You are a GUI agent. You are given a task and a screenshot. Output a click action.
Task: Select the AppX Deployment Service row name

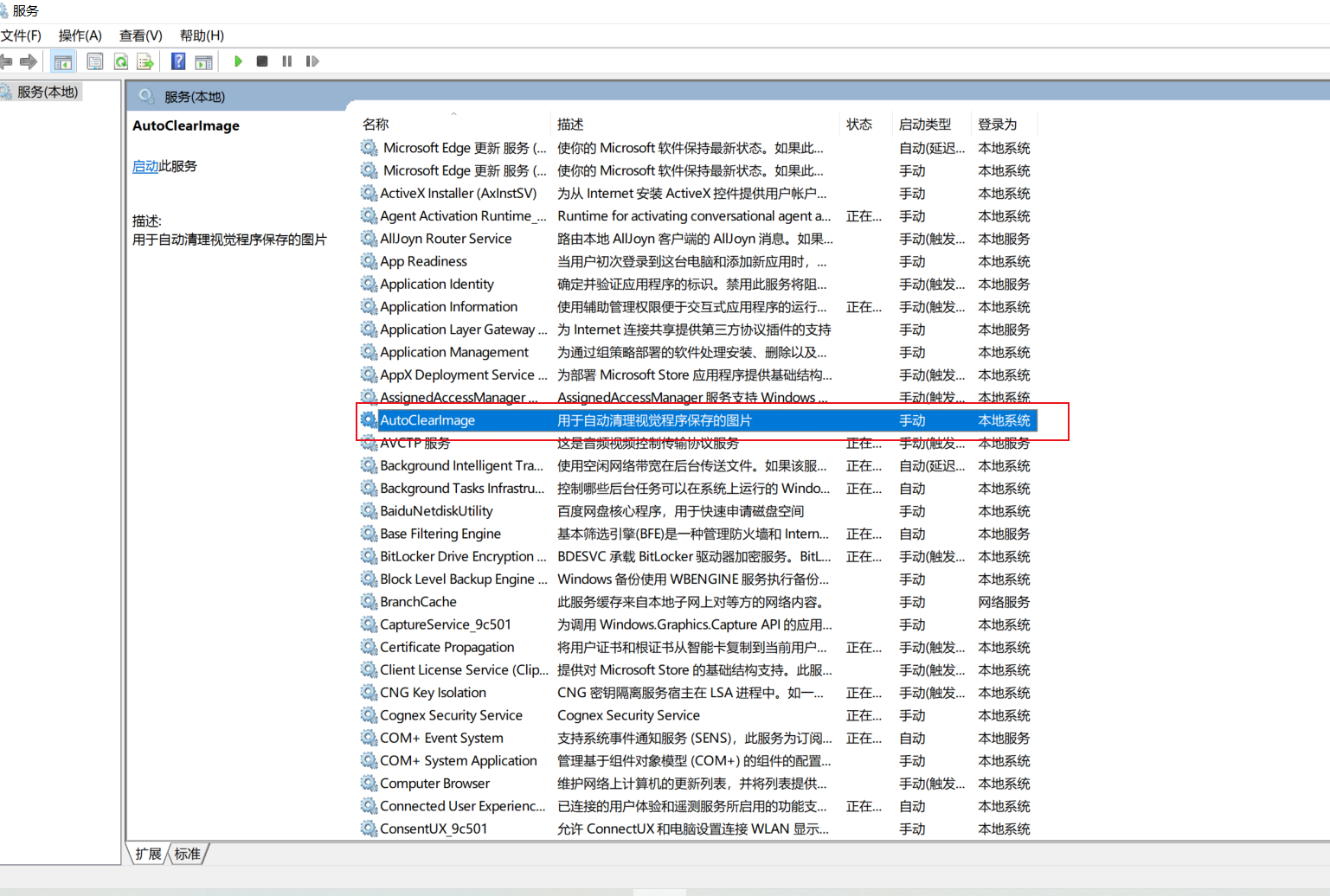463,374
